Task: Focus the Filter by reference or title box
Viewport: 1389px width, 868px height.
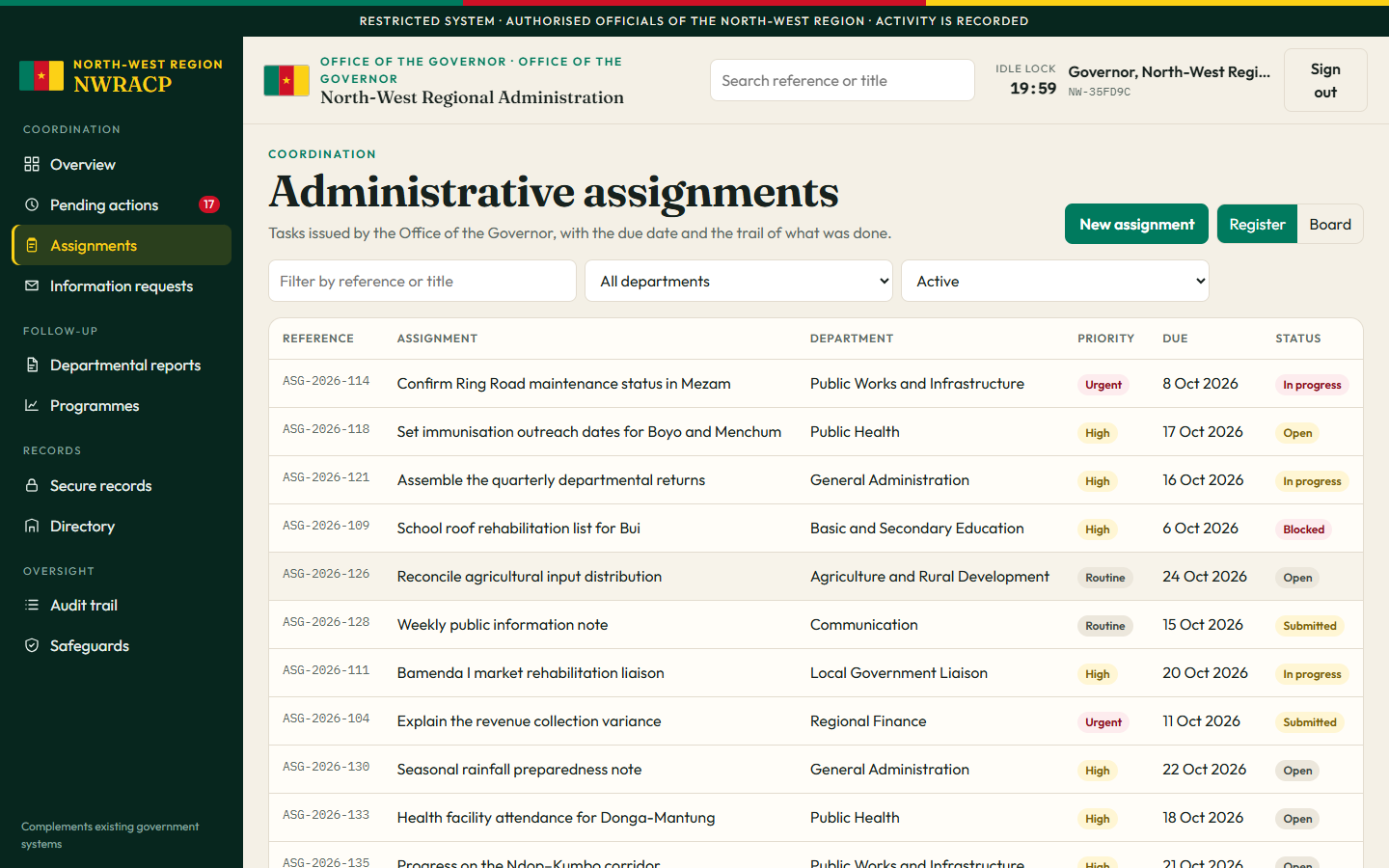Action: (422, 281)
